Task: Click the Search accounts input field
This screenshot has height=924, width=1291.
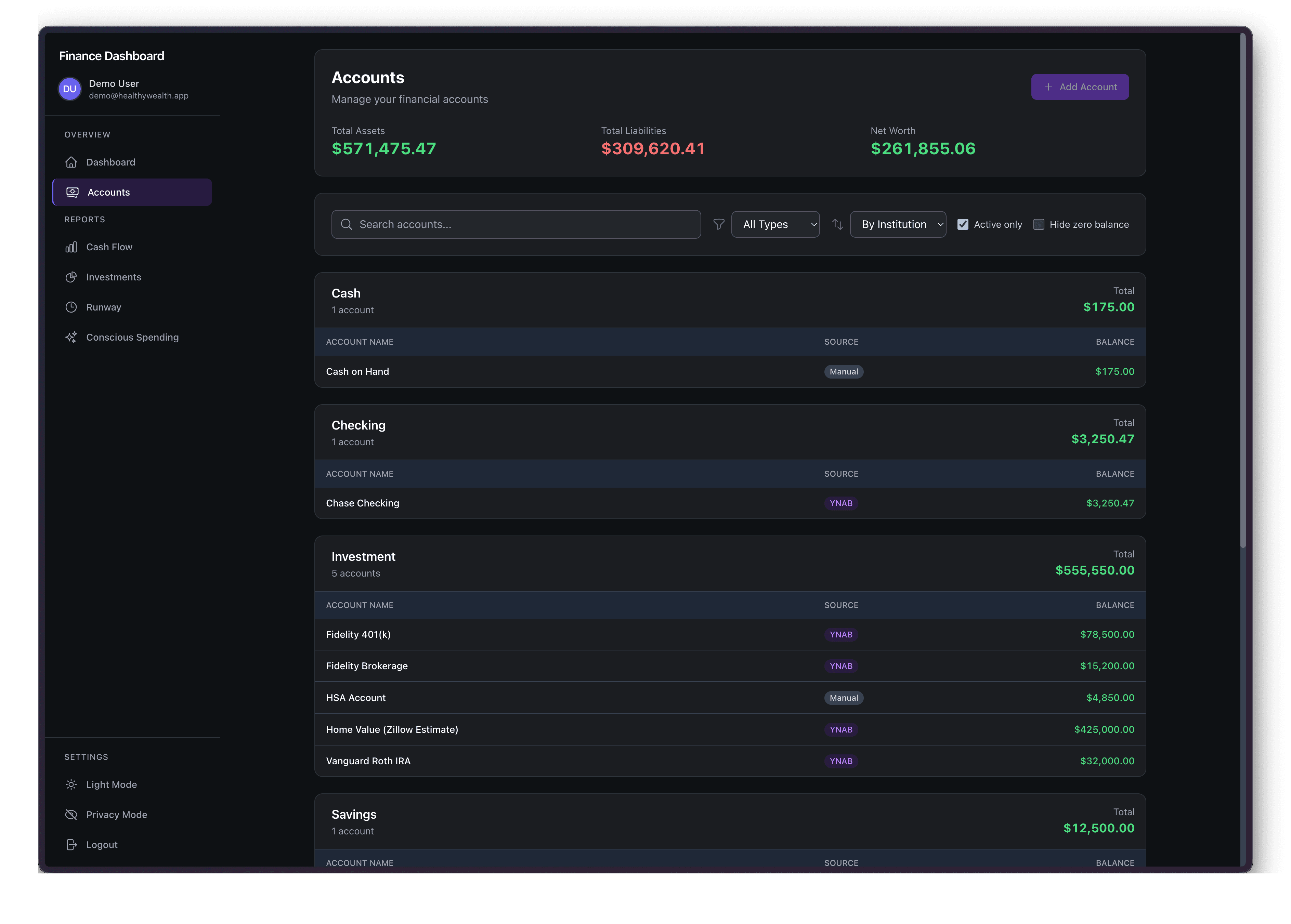Action: click(x=516, y=224)
